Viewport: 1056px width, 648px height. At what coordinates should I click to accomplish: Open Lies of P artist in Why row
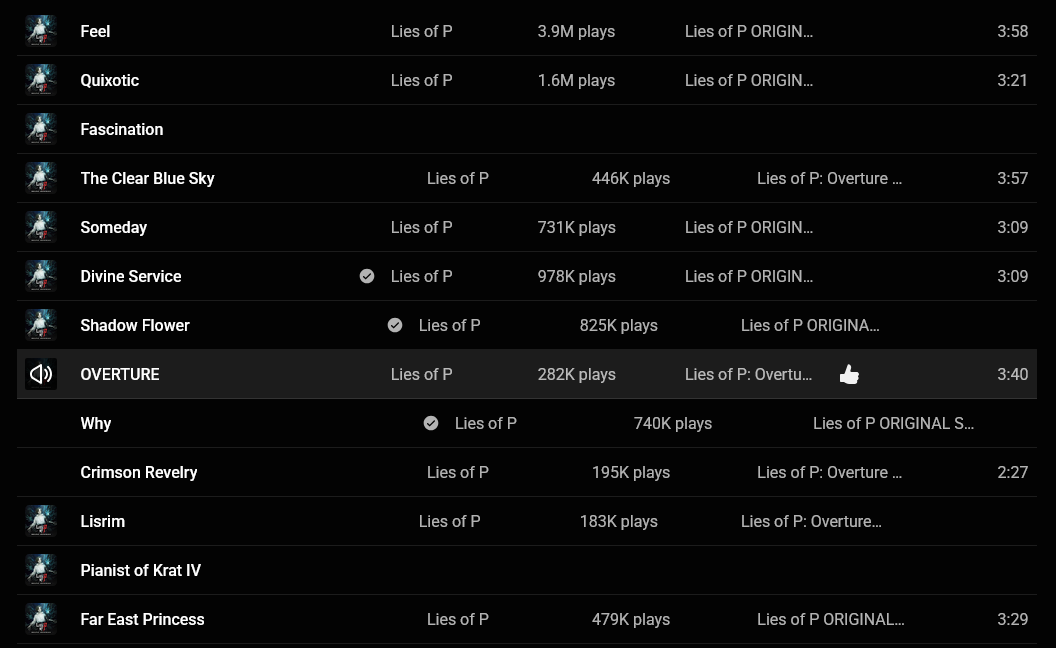pyautogui.click(x=486, y=423)
